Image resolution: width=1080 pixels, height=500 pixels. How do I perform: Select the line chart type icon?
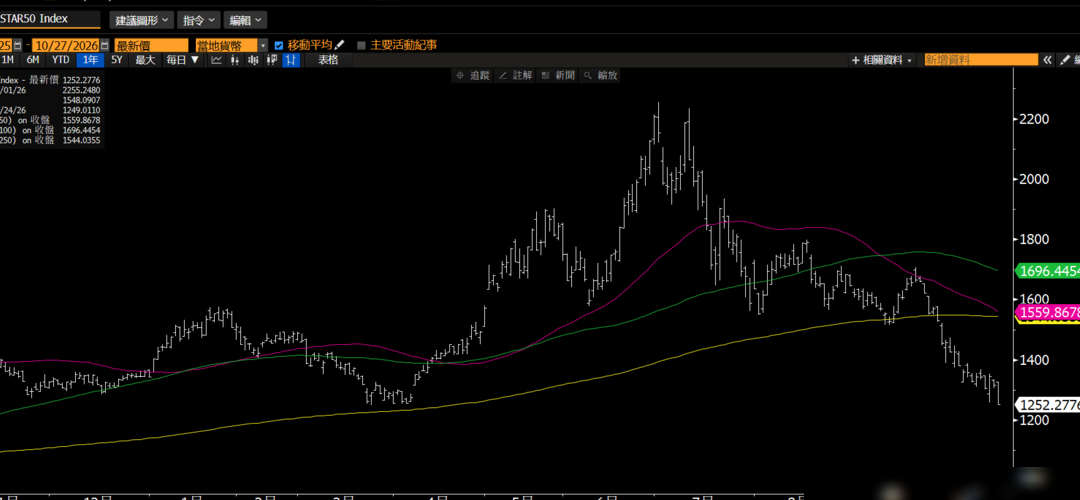tap(216, 60)
